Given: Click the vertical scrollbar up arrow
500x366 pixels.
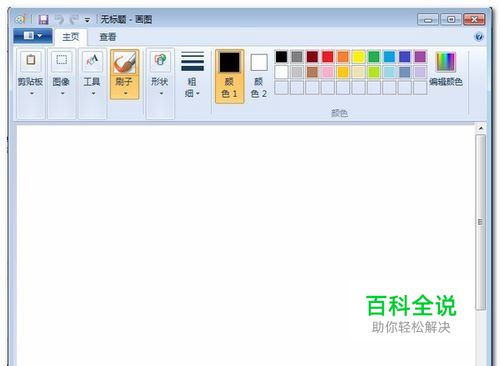Looking at the screenshot, I should pyautogui.click(x=481, y=128).
